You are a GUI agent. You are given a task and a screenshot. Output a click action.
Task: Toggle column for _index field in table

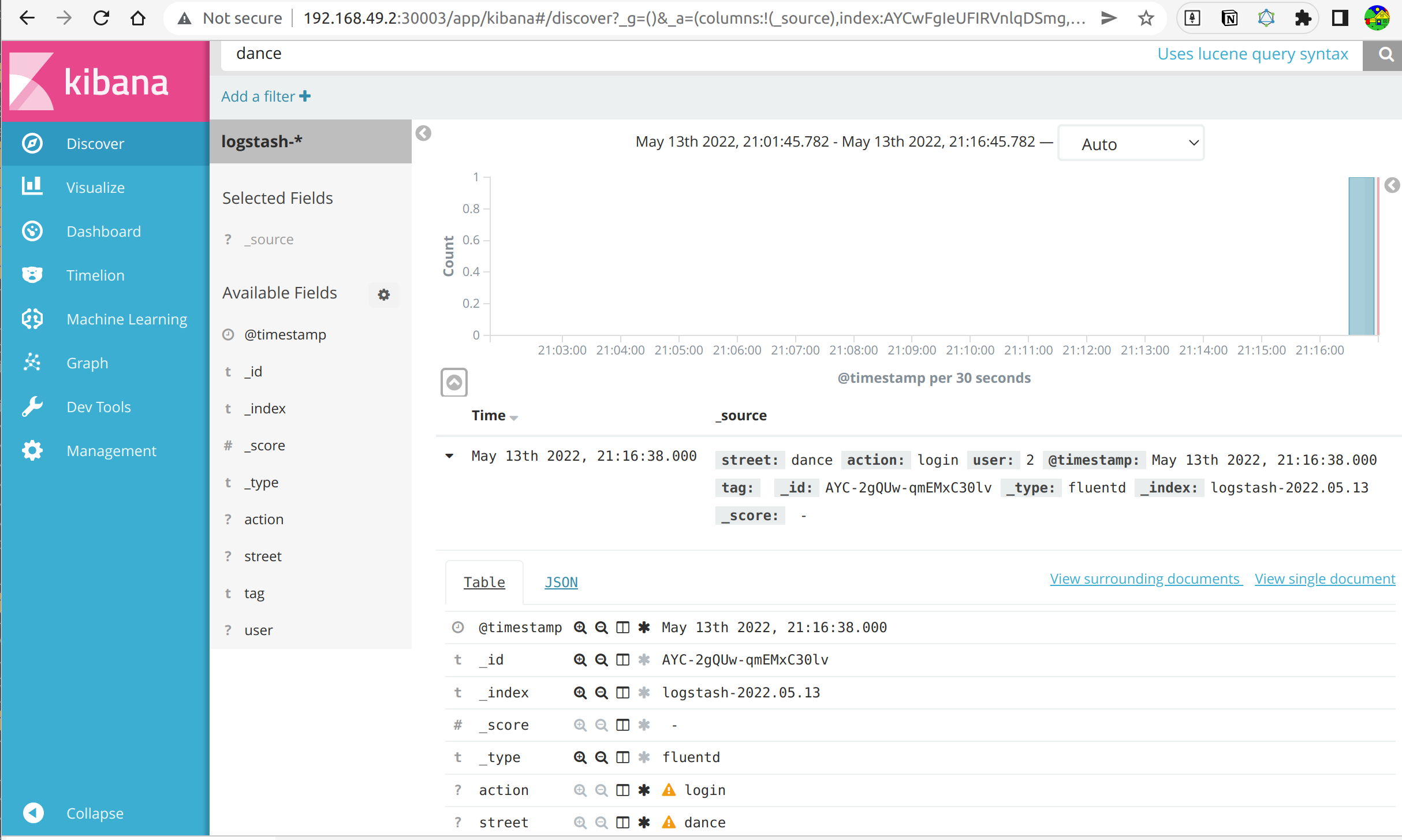[x=622, y=693]
